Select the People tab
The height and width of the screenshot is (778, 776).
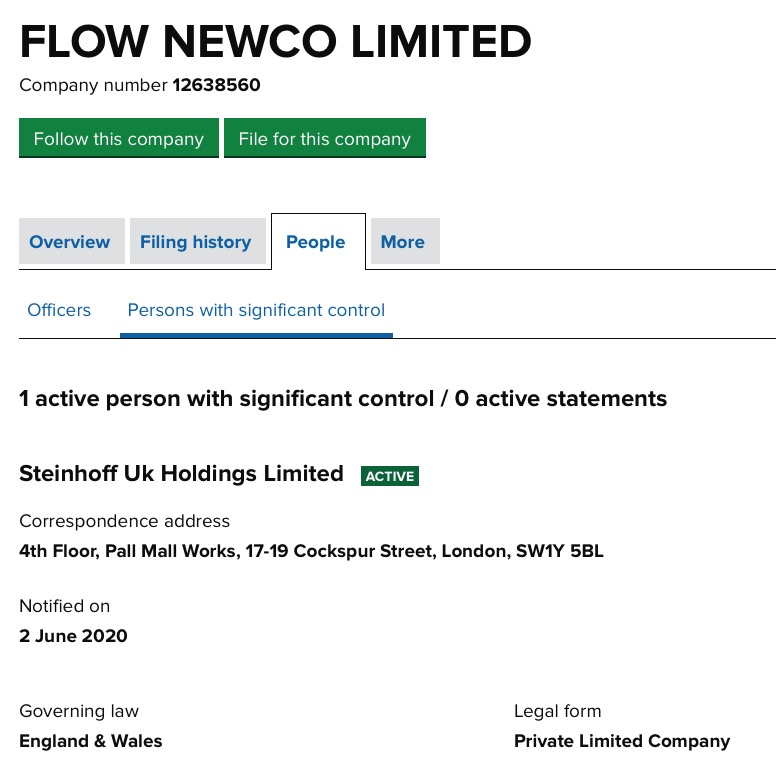[x=315, y=242]
